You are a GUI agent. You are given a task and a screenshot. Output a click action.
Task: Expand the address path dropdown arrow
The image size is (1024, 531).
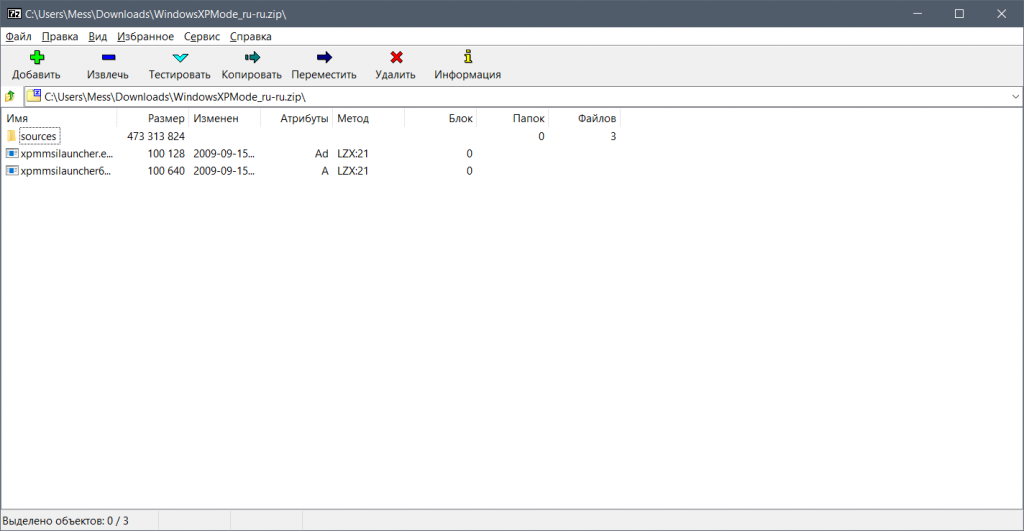tap(1014, 97)
